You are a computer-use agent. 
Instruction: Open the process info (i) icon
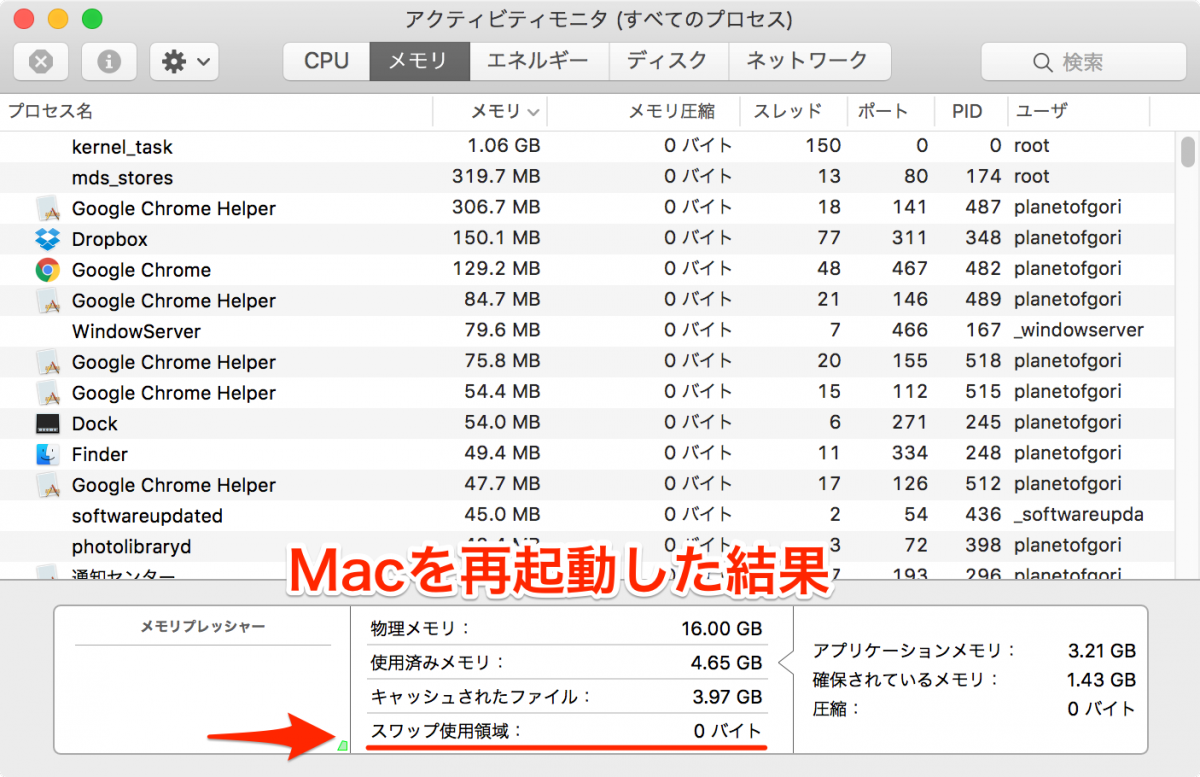(x=109, y=62)
